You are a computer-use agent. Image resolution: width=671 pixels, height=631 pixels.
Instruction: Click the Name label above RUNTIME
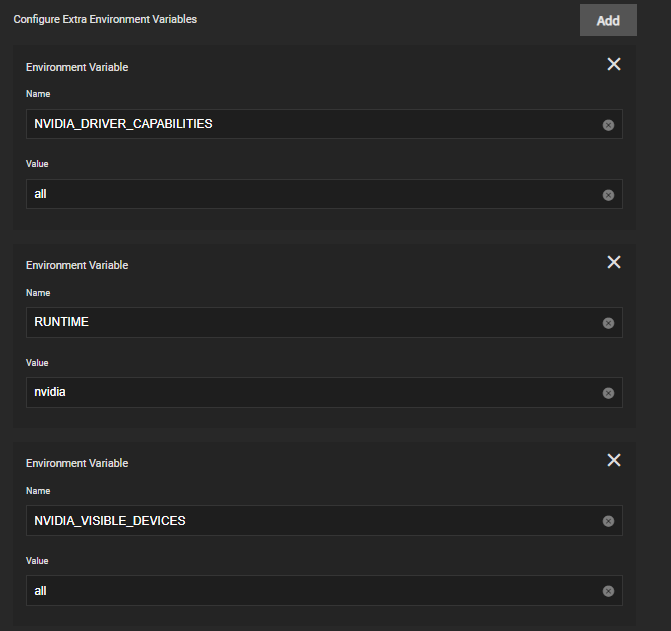[x=38, y=293]
